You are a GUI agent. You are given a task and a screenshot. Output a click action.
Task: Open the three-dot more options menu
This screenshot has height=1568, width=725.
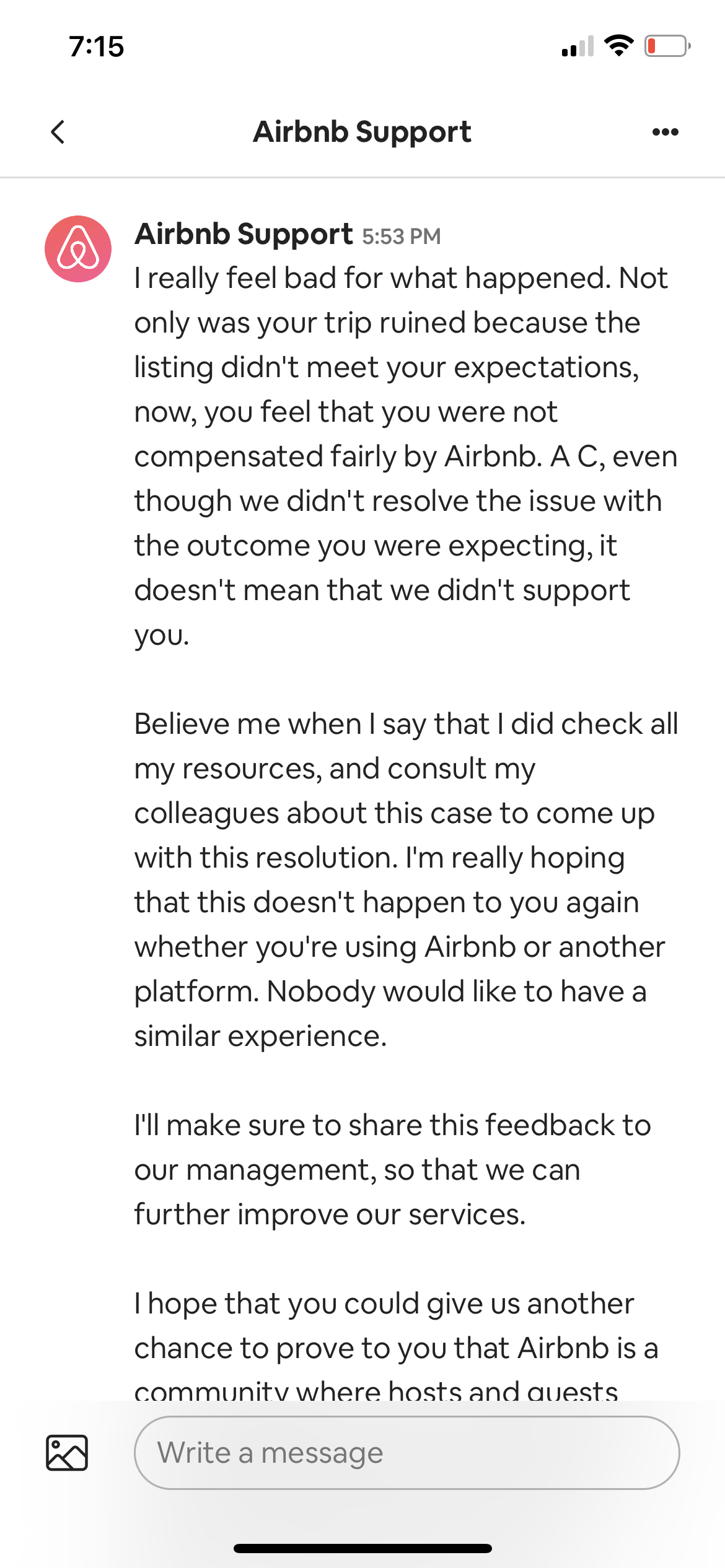pyautogui.click(x=666, y=132)
